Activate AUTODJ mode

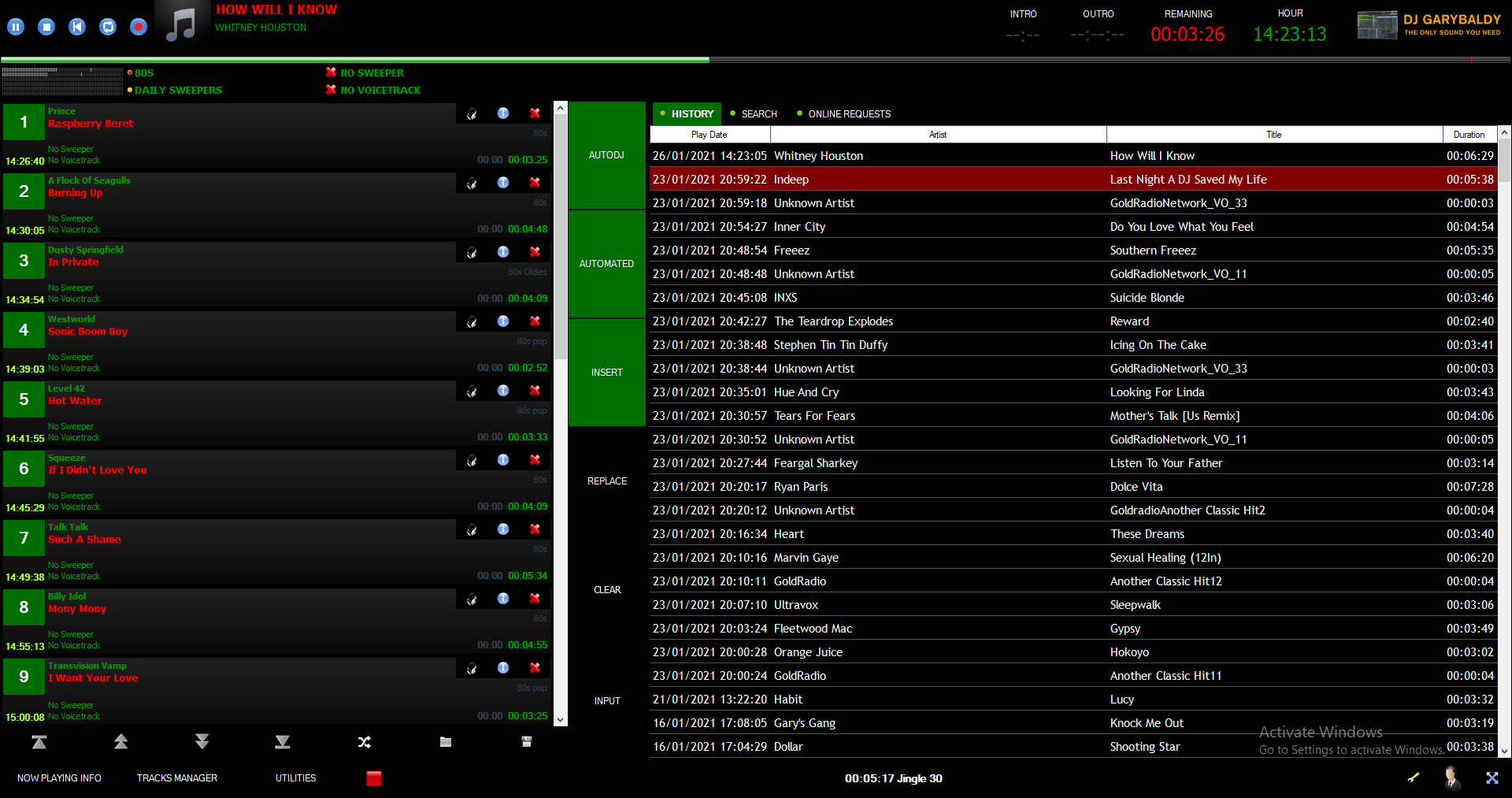(606, 154)
